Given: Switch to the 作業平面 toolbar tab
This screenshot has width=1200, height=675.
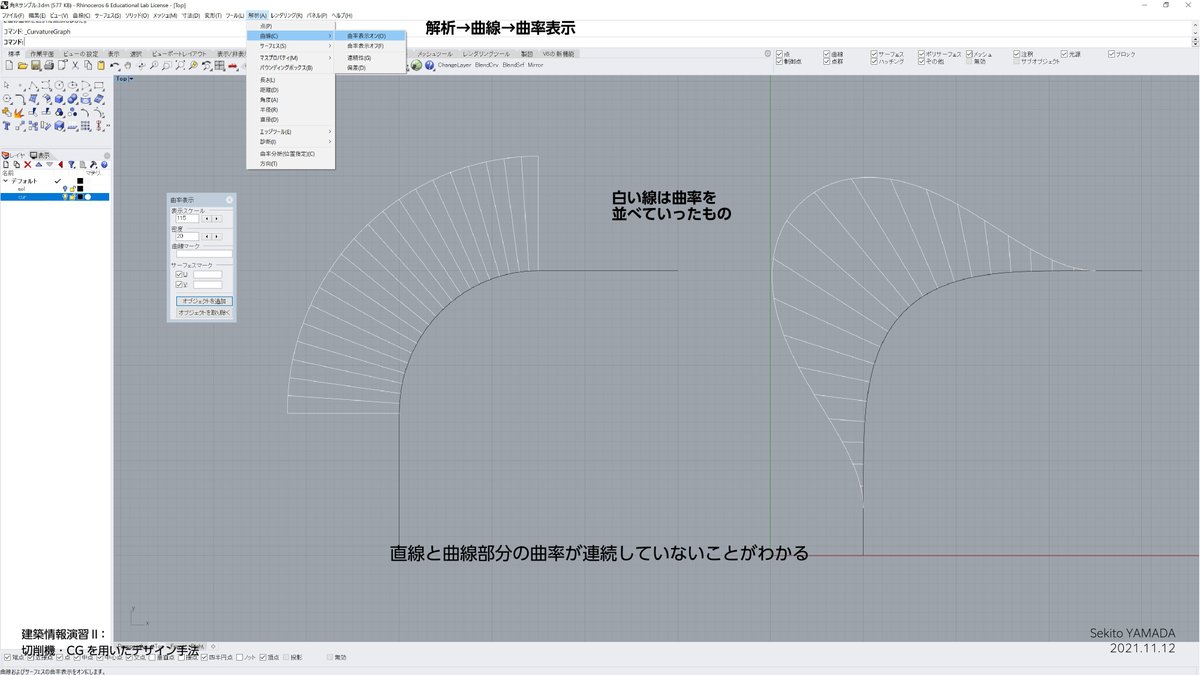Looking at the screenshot, I should [x=42, y=54].
